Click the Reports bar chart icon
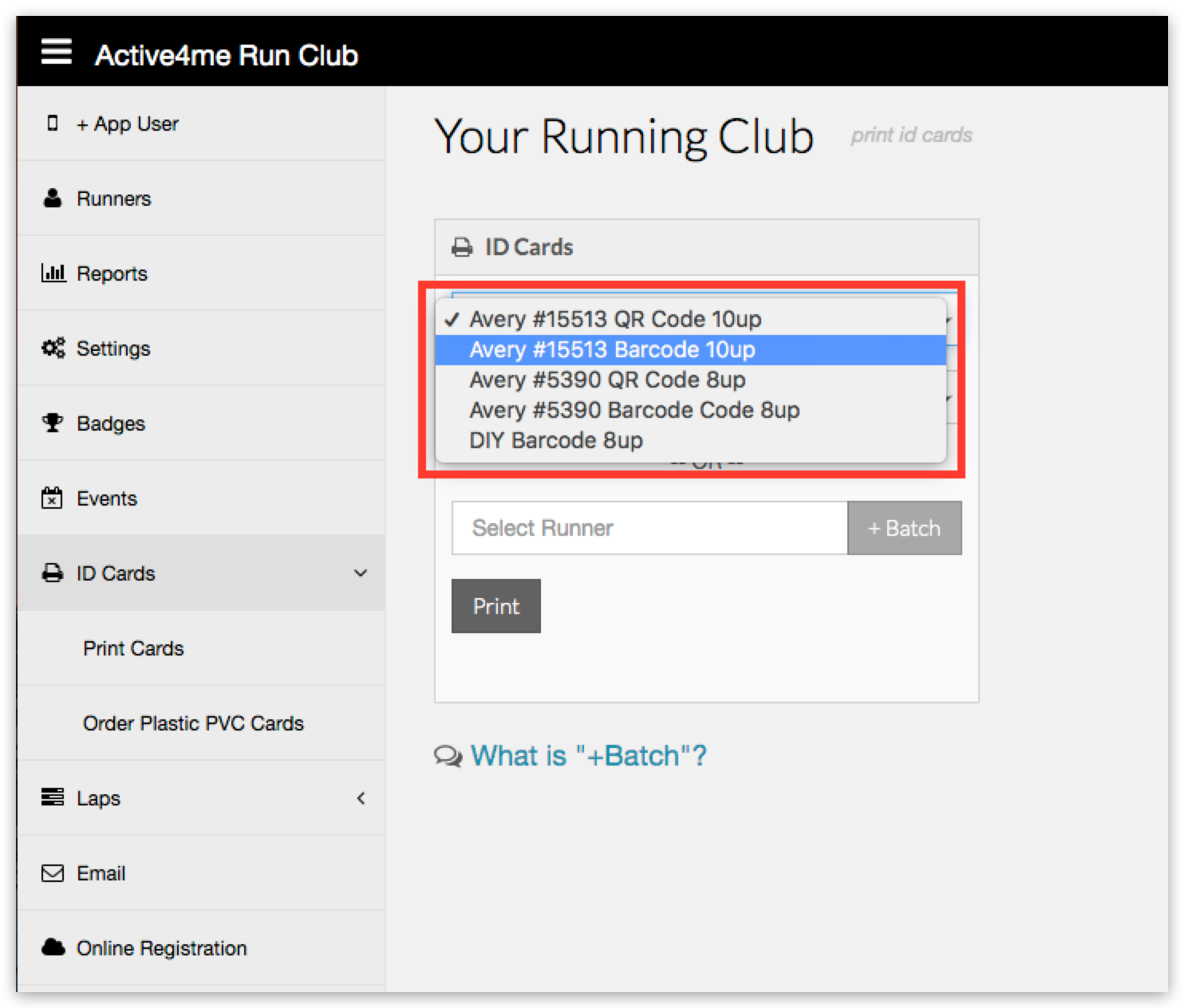The width and height of the screenshot is (1184, 1008). click(x=53, y=274)
